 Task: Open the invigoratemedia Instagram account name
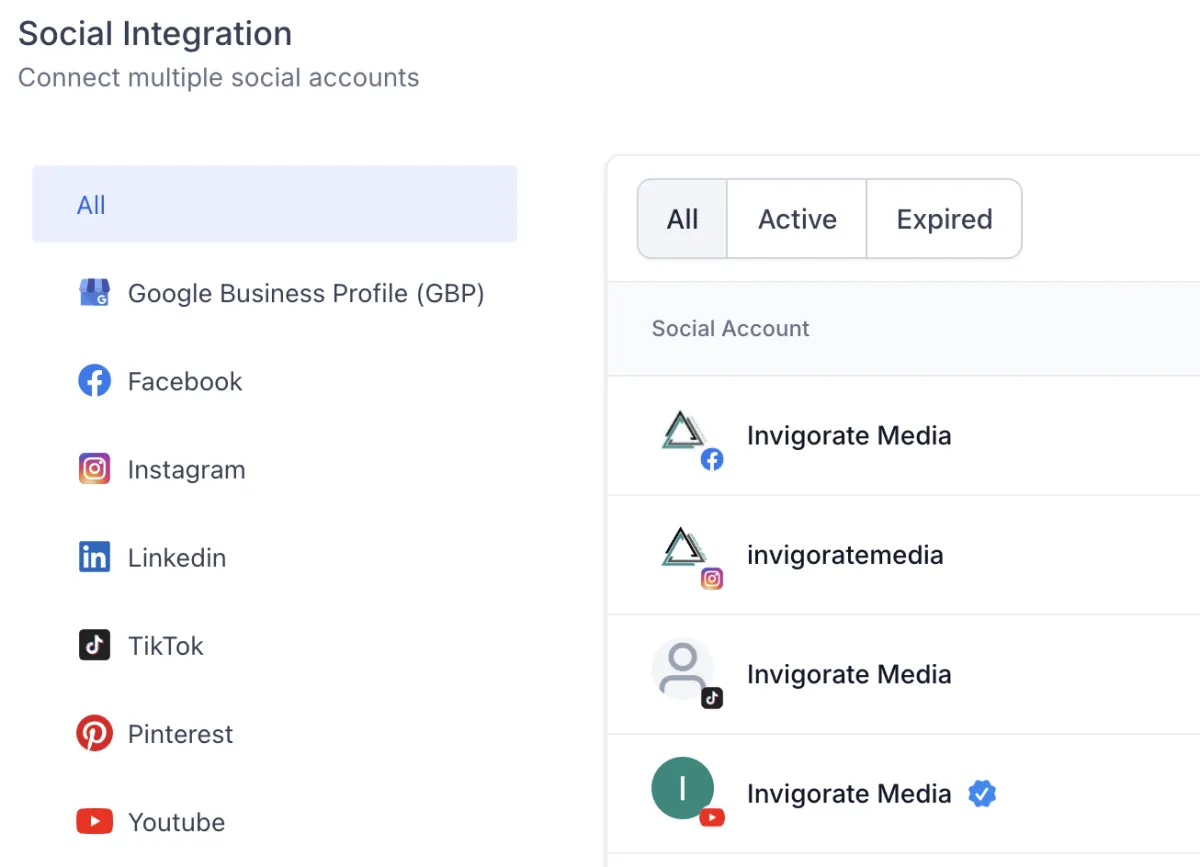point(845,555)
